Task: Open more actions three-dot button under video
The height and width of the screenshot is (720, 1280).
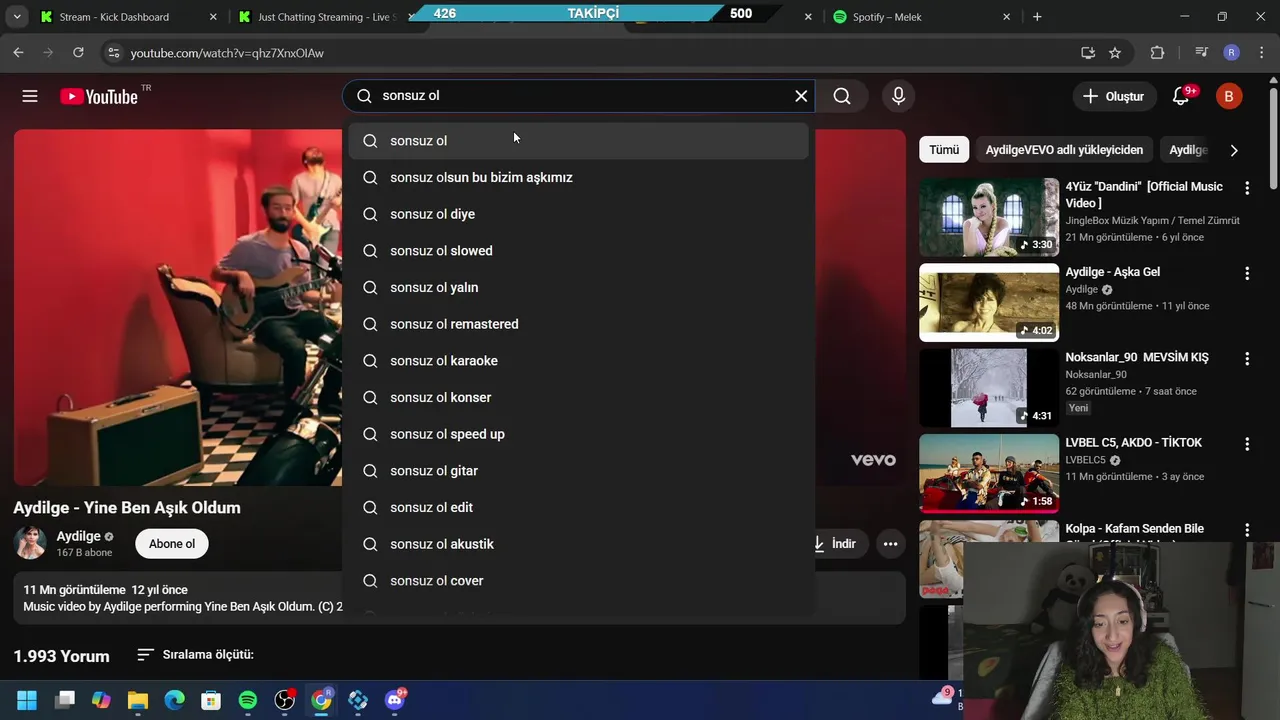Action: tap(890, 544)
